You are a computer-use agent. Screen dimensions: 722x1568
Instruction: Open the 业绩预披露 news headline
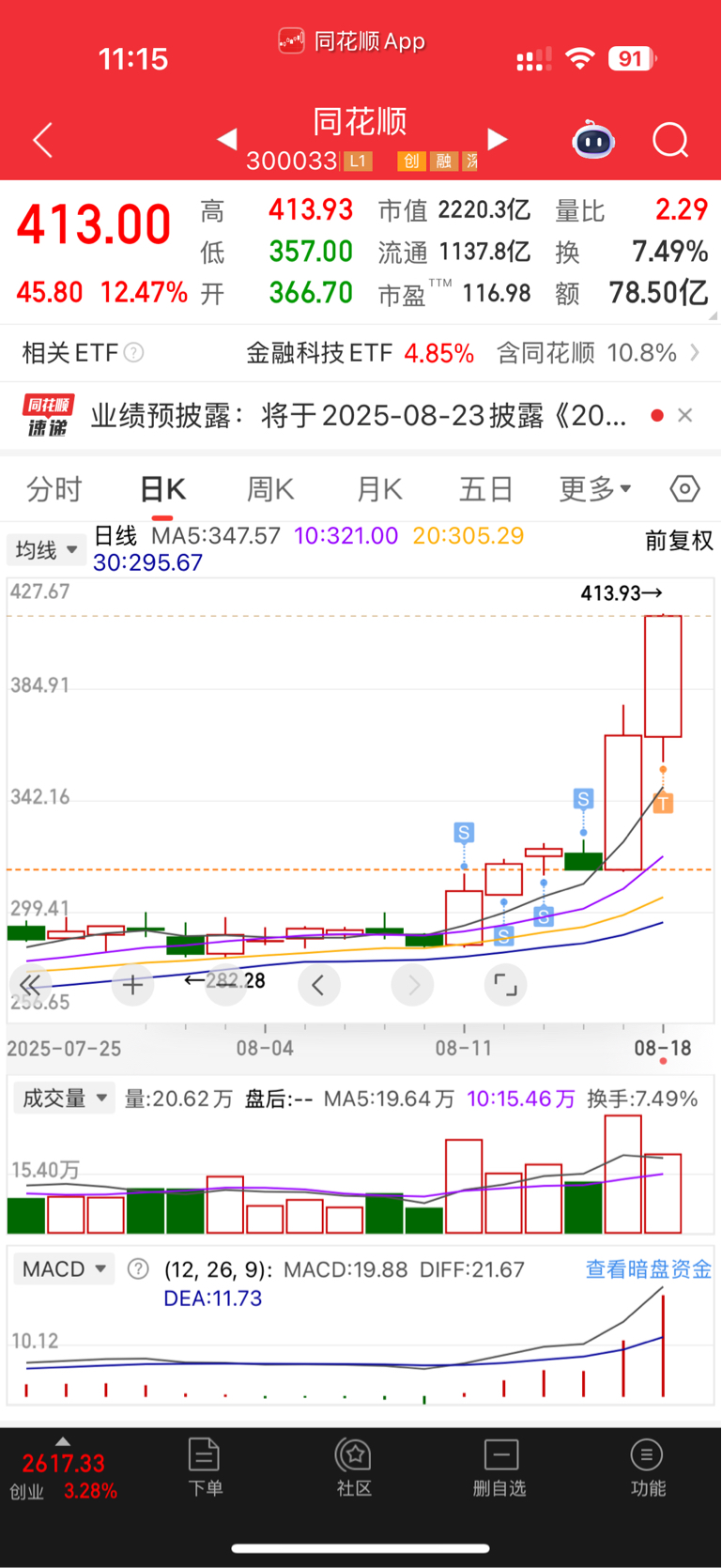(359, 415)
